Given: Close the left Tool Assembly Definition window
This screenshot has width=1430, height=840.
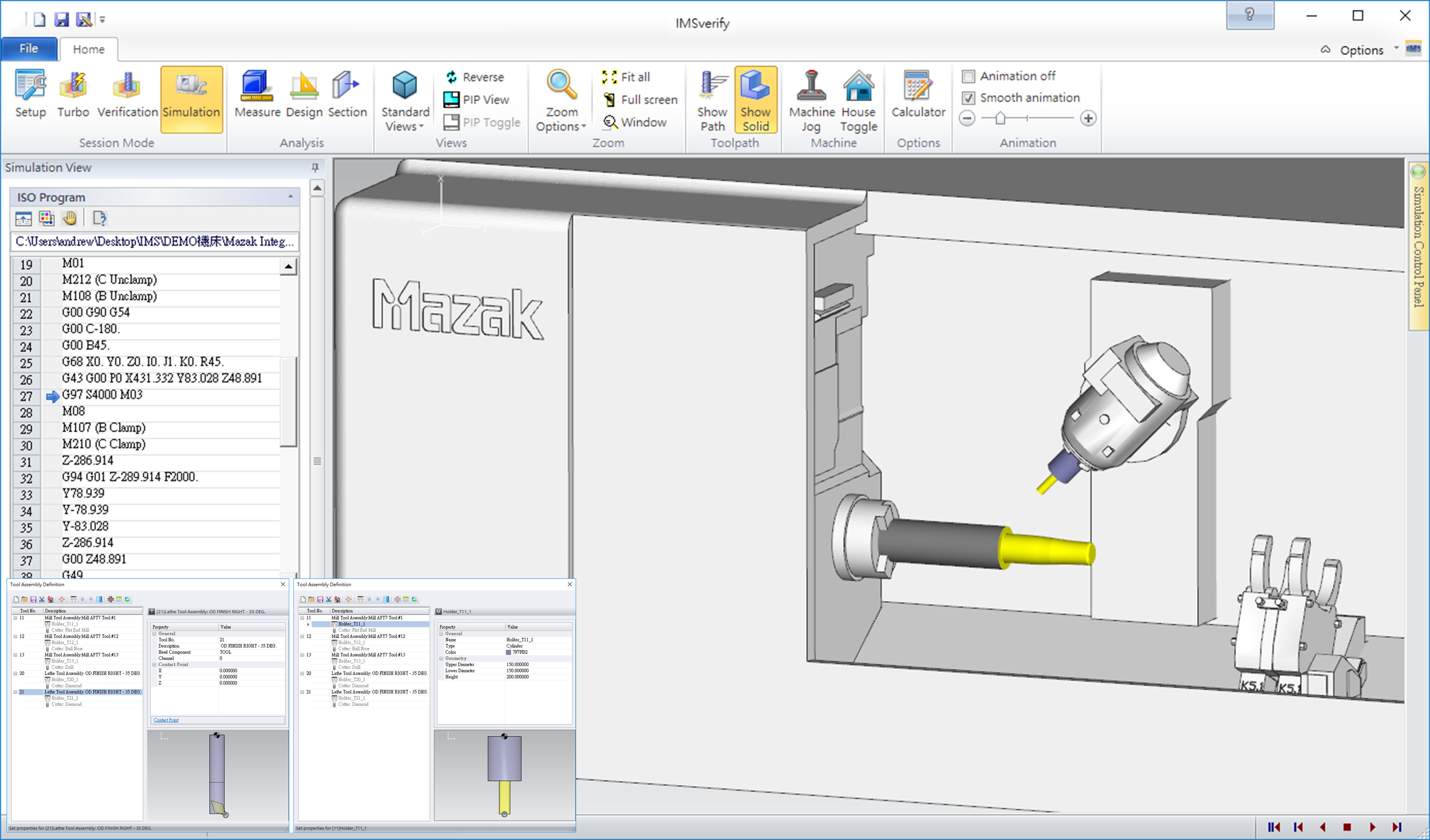Looking at the screenshot, I should (x=282, y=584).
